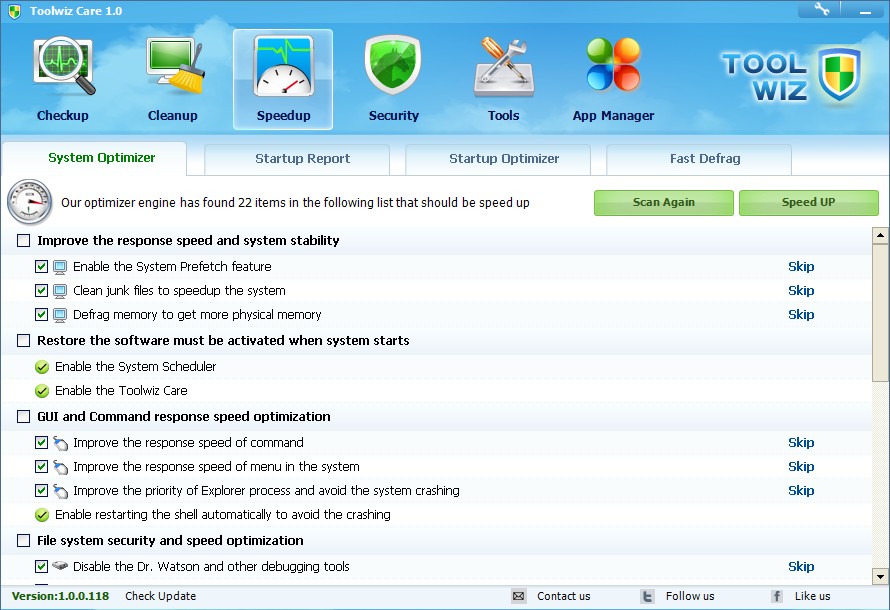
Task: Skip the Explorer process priority item
Action: 801,490
